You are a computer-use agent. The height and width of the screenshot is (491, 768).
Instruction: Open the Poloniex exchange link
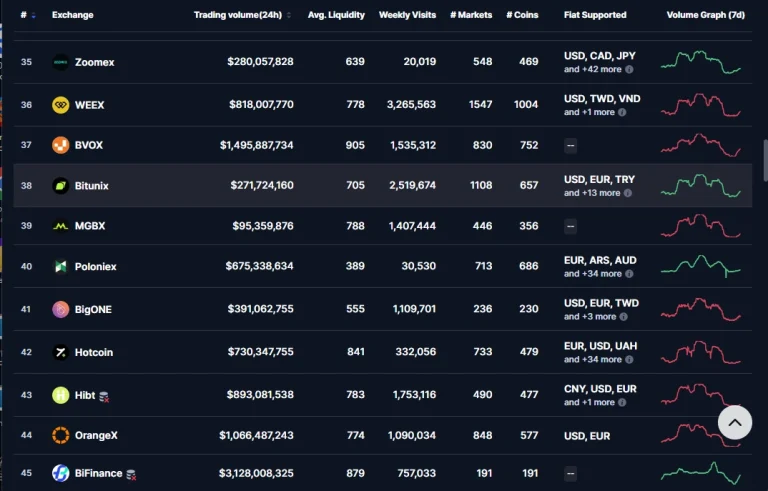96,267
